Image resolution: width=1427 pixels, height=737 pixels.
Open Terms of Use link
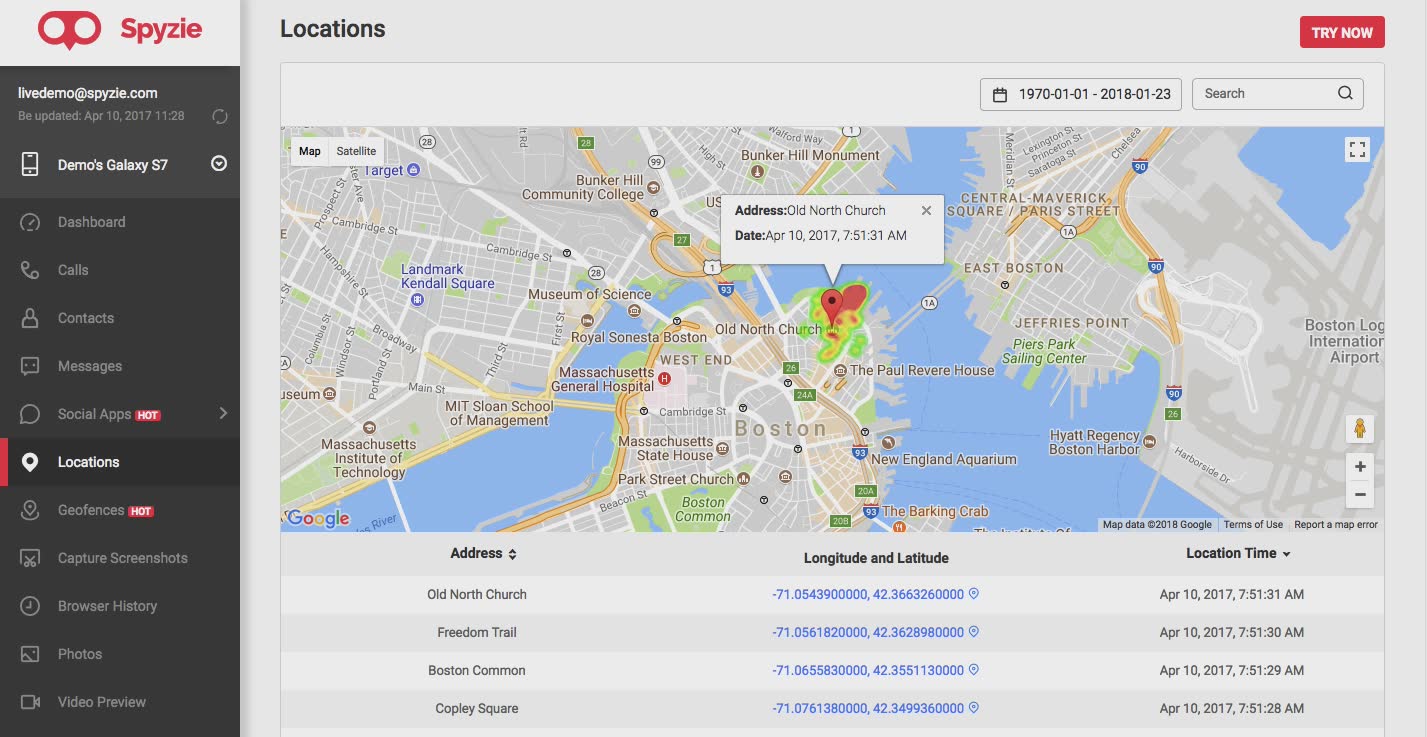(1253, 524)
